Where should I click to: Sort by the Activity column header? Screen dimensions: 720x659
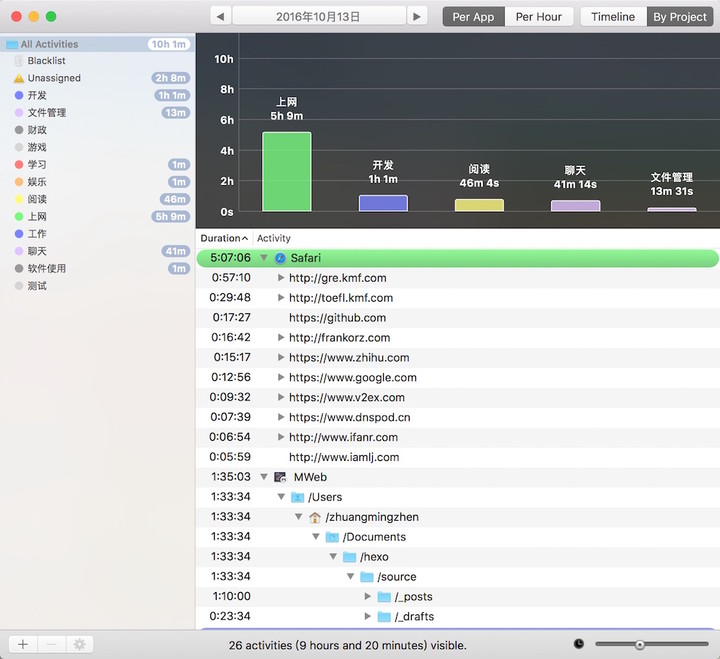[274, 238]
